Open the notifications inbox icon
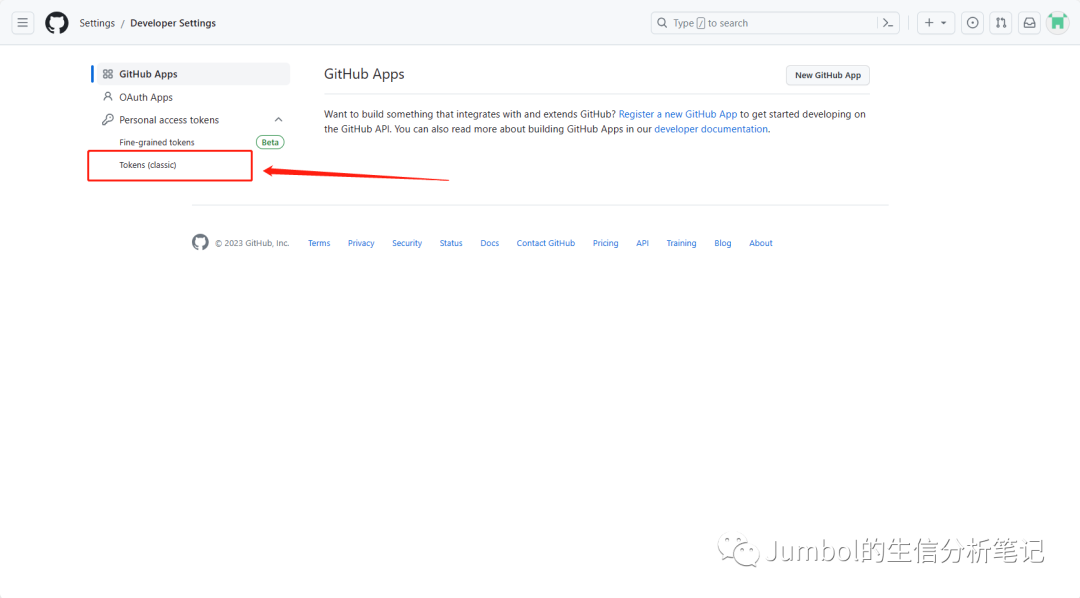 (1029, 23)
